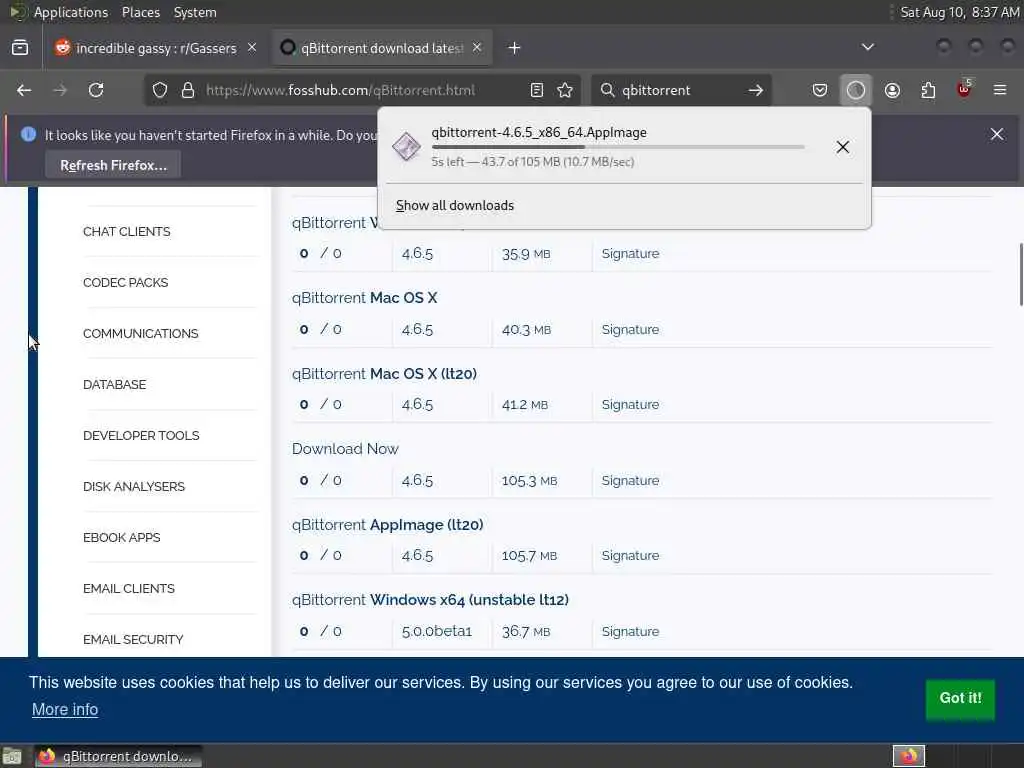
Task: Download qBittorrent AppImage (lt20)
Action: coord(387,524)
